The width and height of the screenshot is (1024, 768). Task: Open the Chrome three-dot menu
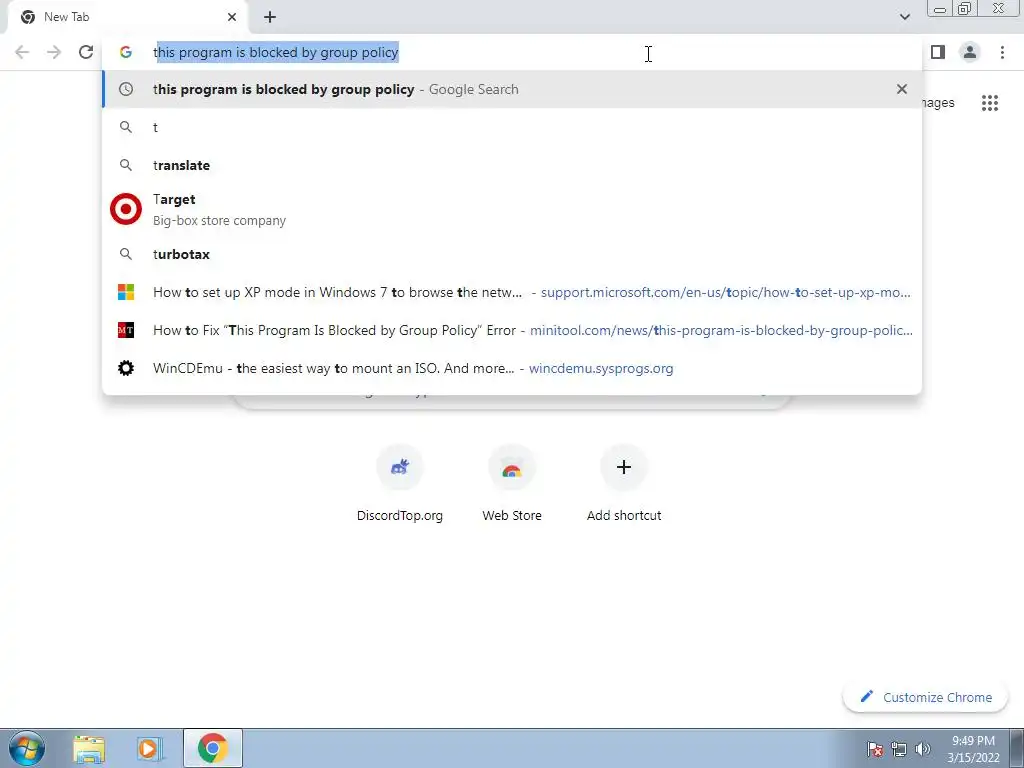click(x=1002, y=52)
